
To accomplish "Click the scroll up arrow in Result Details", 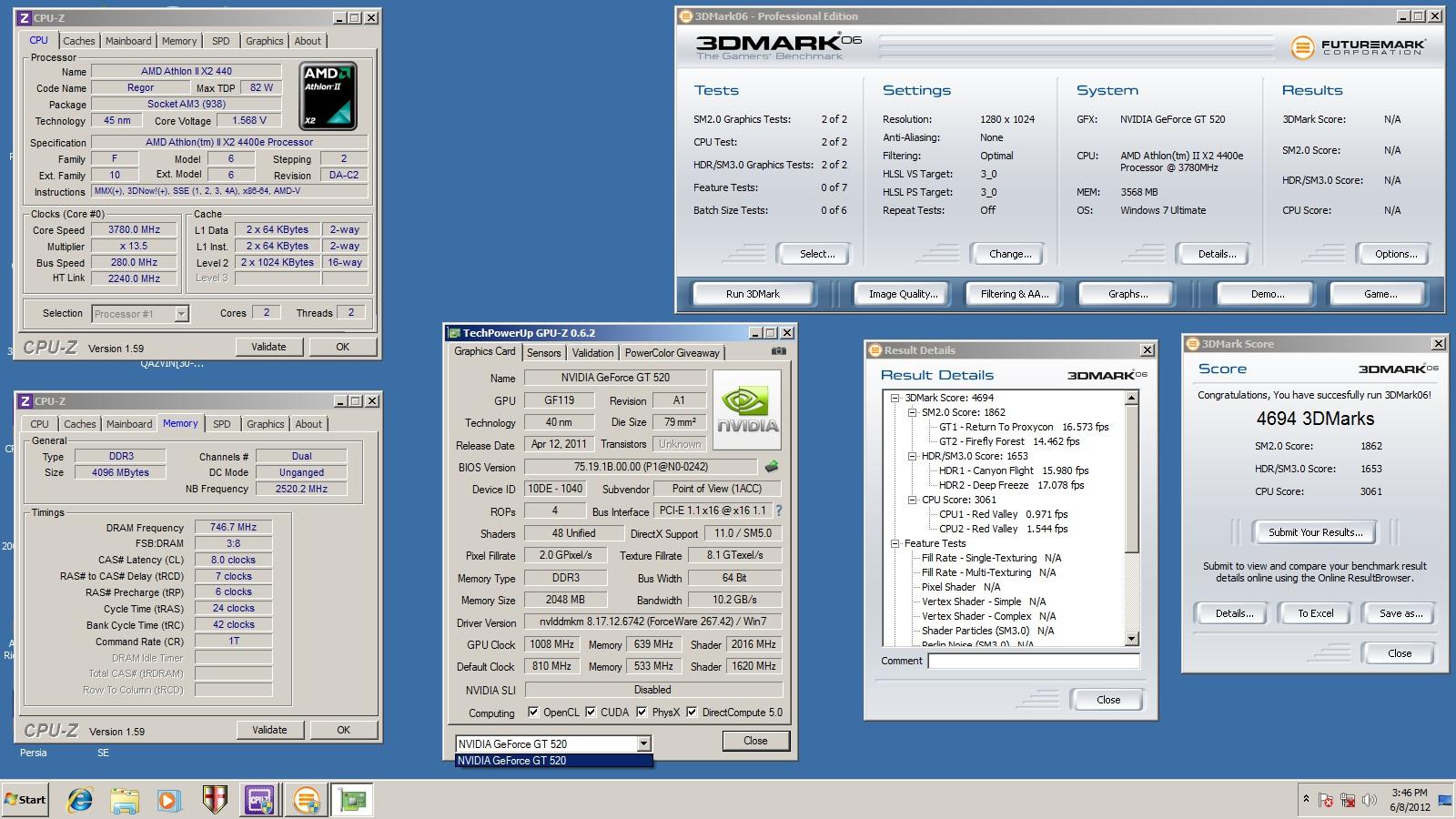I will [1132, 398].
